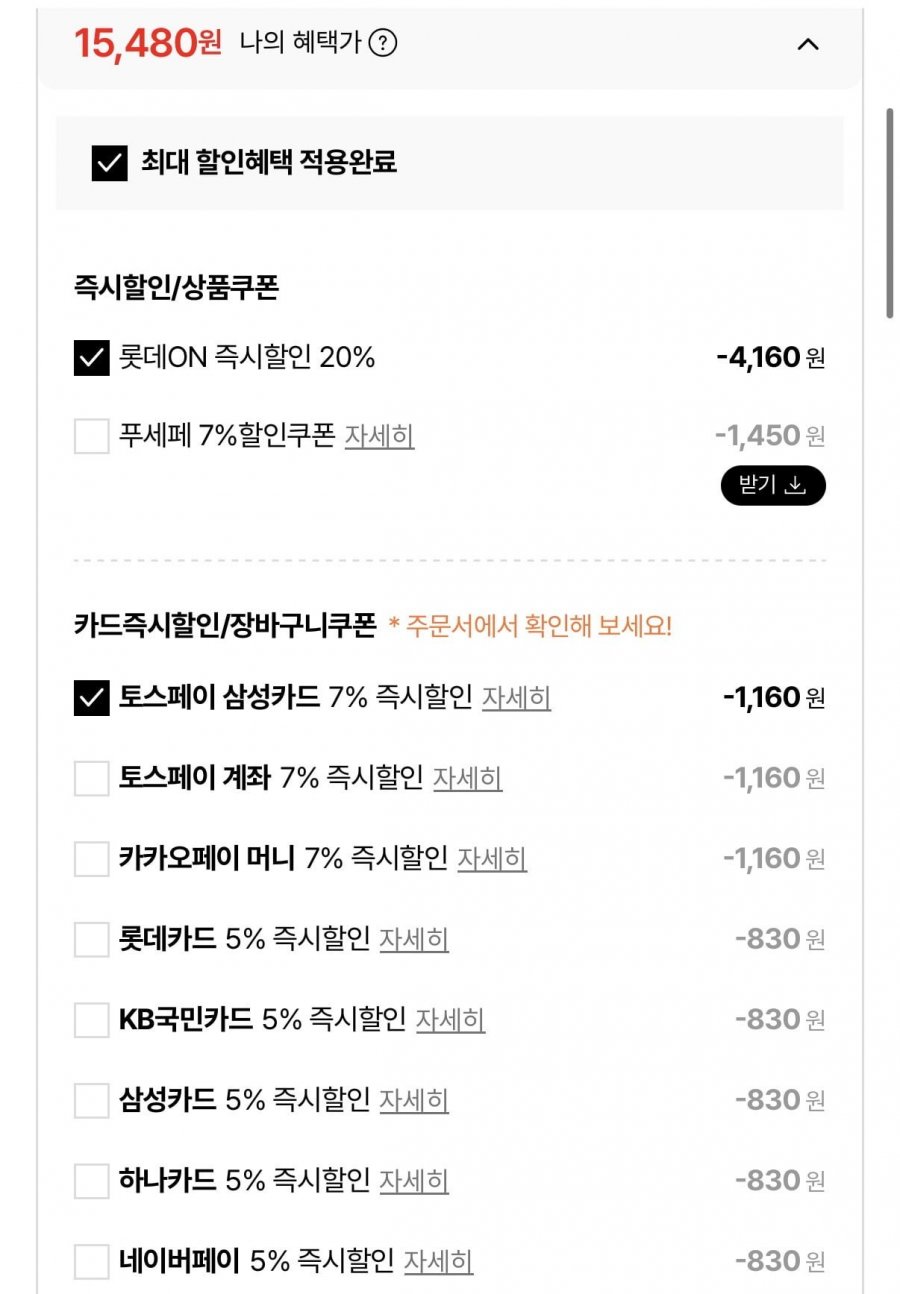Collapse the 나의 혜택가 panel chevron
The height and width of the screenshot is (1294, 900).
(x=807, y=44)
